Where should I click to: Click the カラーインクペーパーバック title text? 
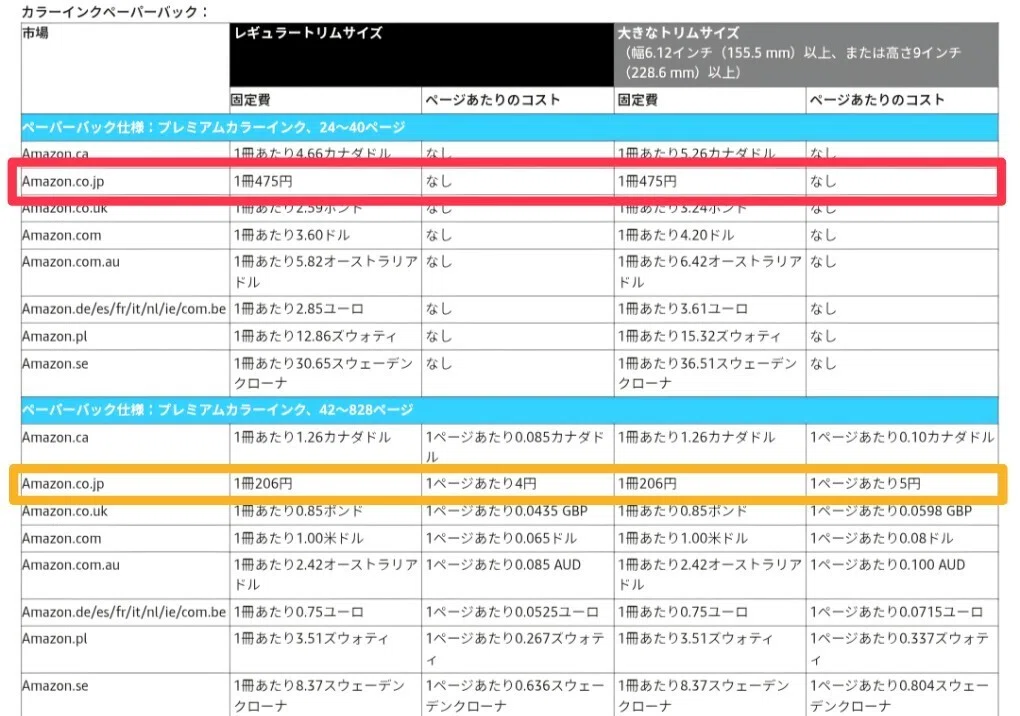[x=114, y=11]
